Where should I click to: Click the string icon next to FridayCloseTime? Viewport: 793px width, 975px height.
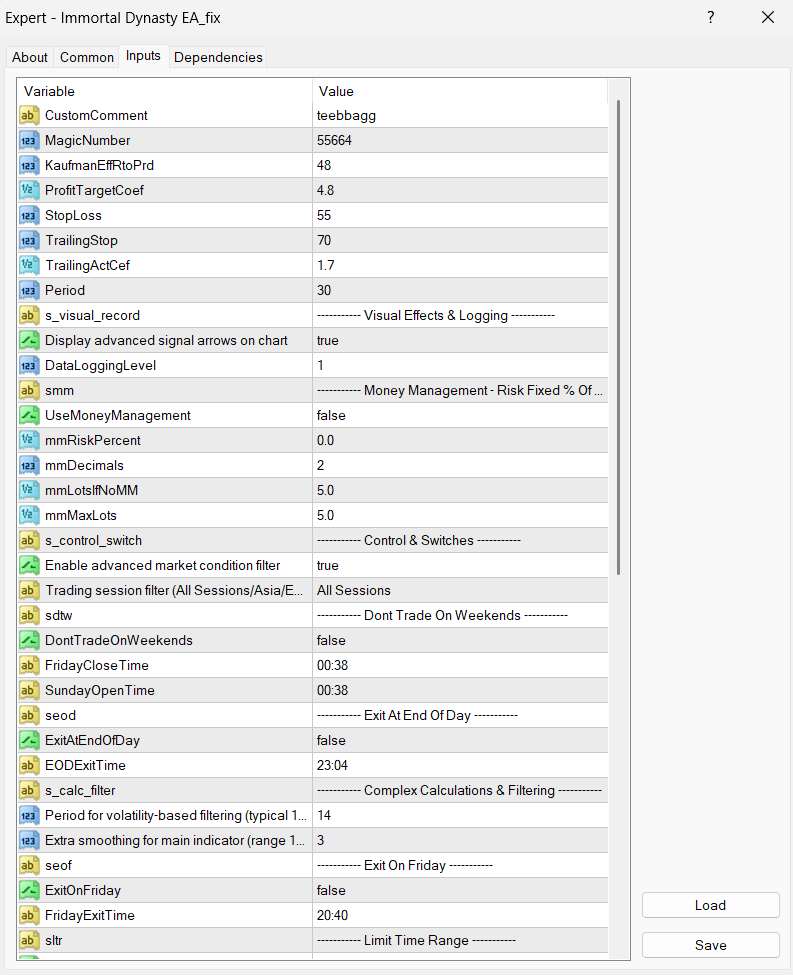coord(29,666)
